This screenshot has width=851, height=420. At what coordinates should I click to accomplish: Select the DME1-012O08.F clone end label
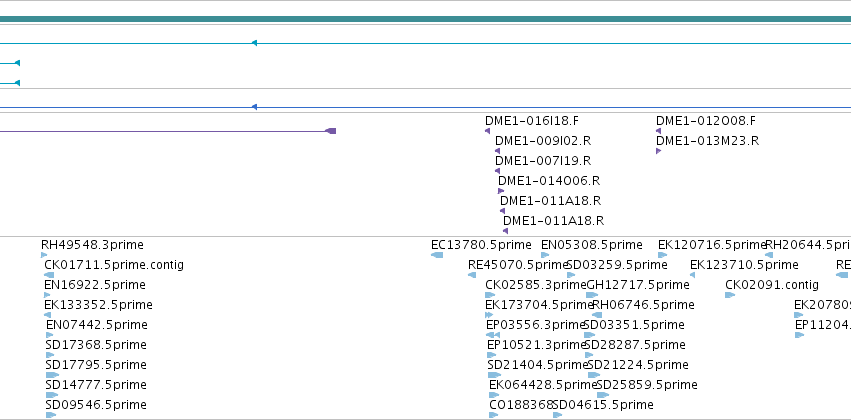(x=706, y=120)
